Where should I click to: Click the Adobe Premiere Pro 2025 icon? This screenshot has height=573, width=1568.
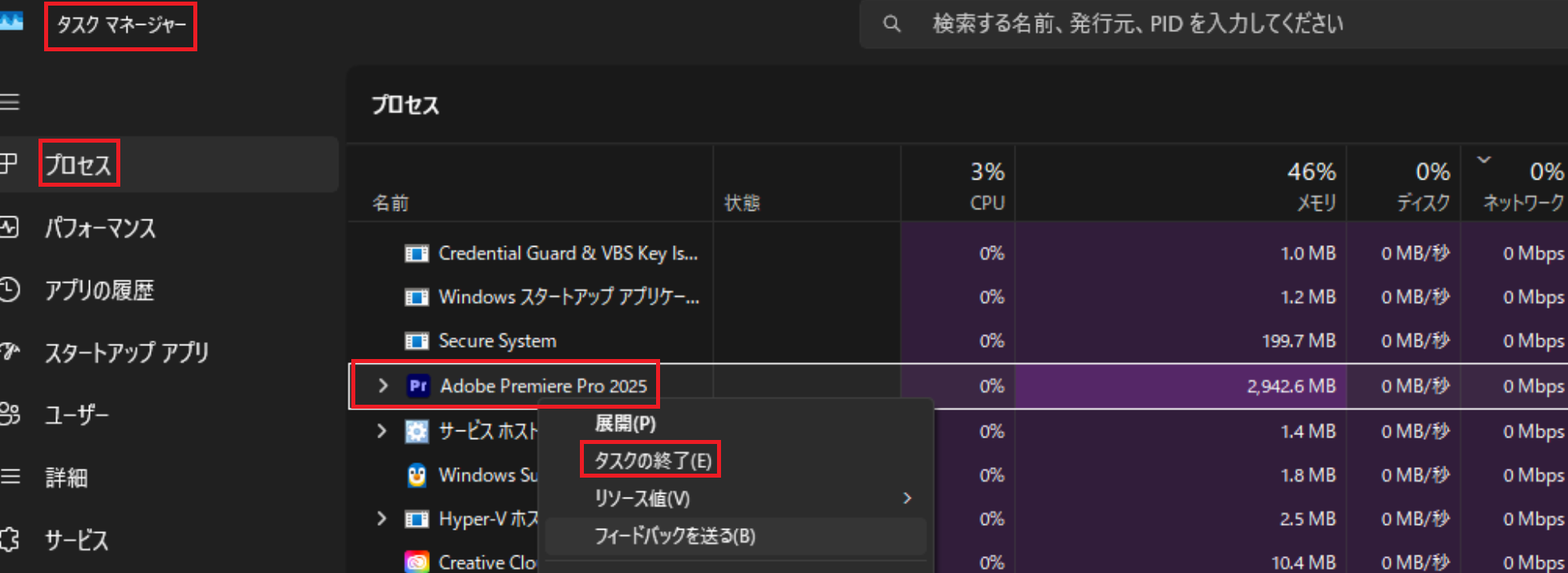[x=418, y=386]
